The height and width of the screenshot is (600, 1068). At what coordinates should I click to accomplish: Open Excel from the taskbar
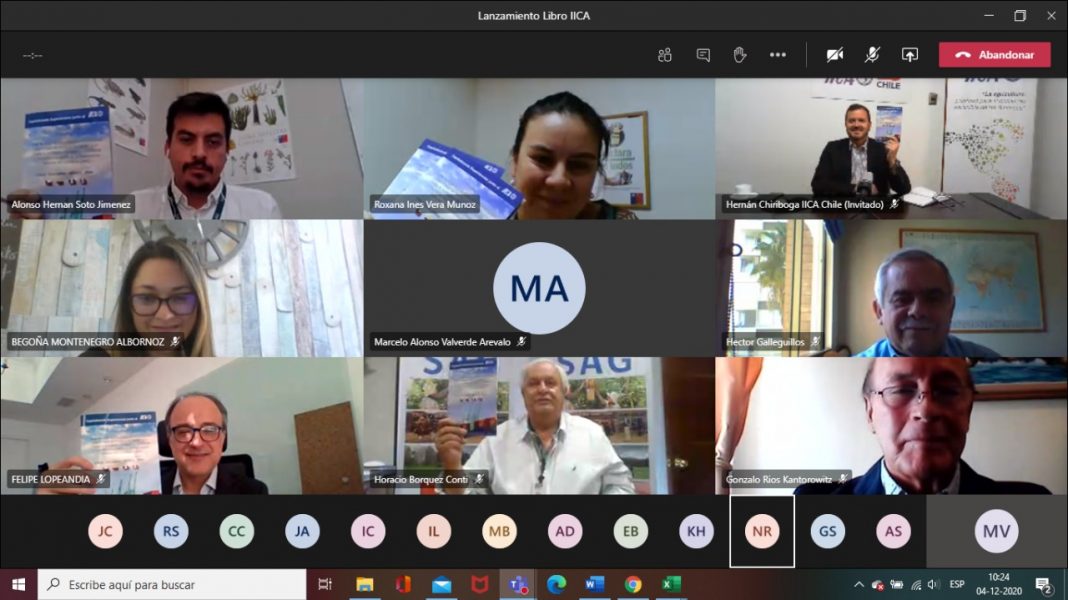(x=671, y=584)
